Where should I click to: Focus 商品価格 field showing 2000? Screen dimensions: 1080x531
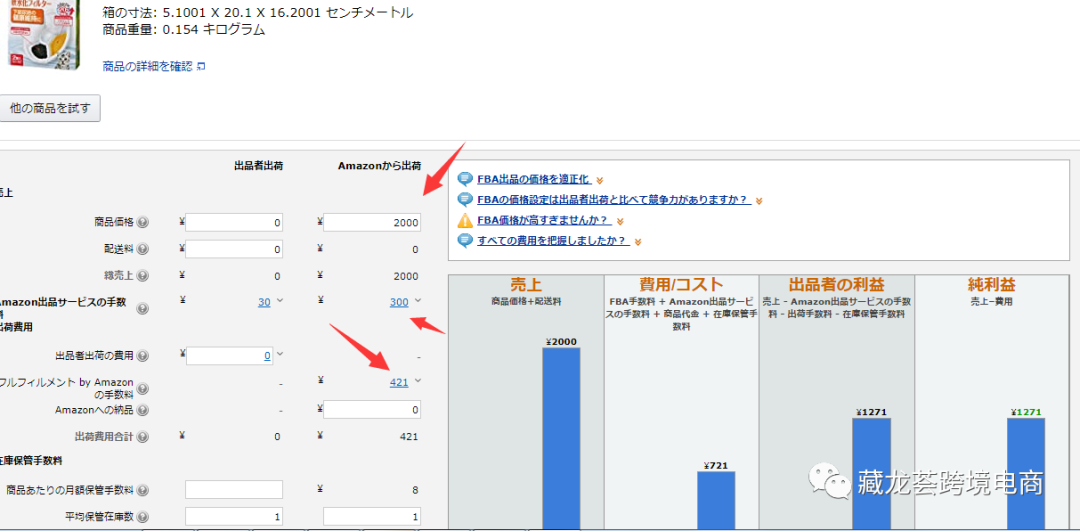pos(372,222)
